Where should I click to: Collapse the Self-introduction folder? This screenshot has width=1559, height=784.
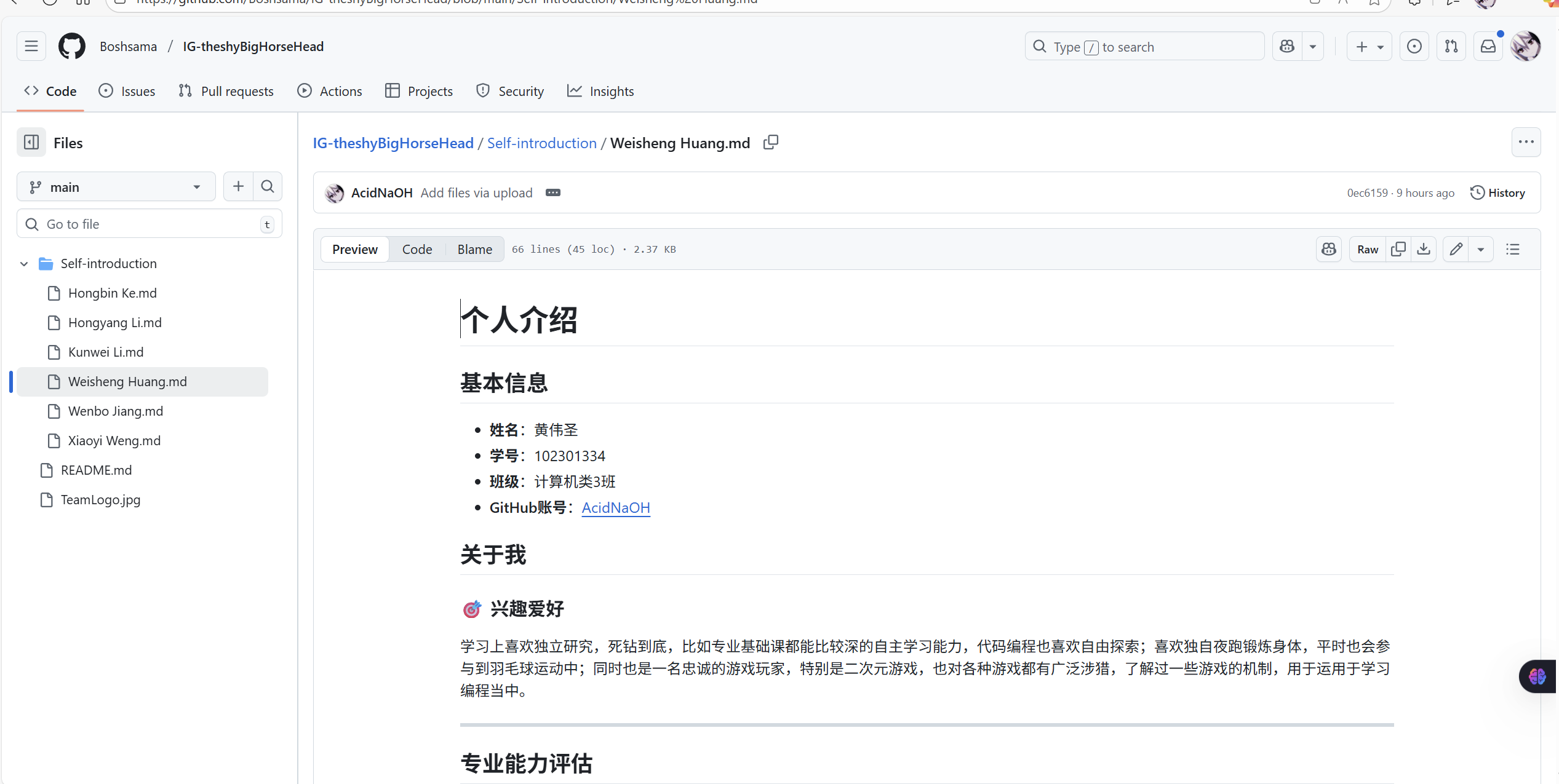coord(24,264)
